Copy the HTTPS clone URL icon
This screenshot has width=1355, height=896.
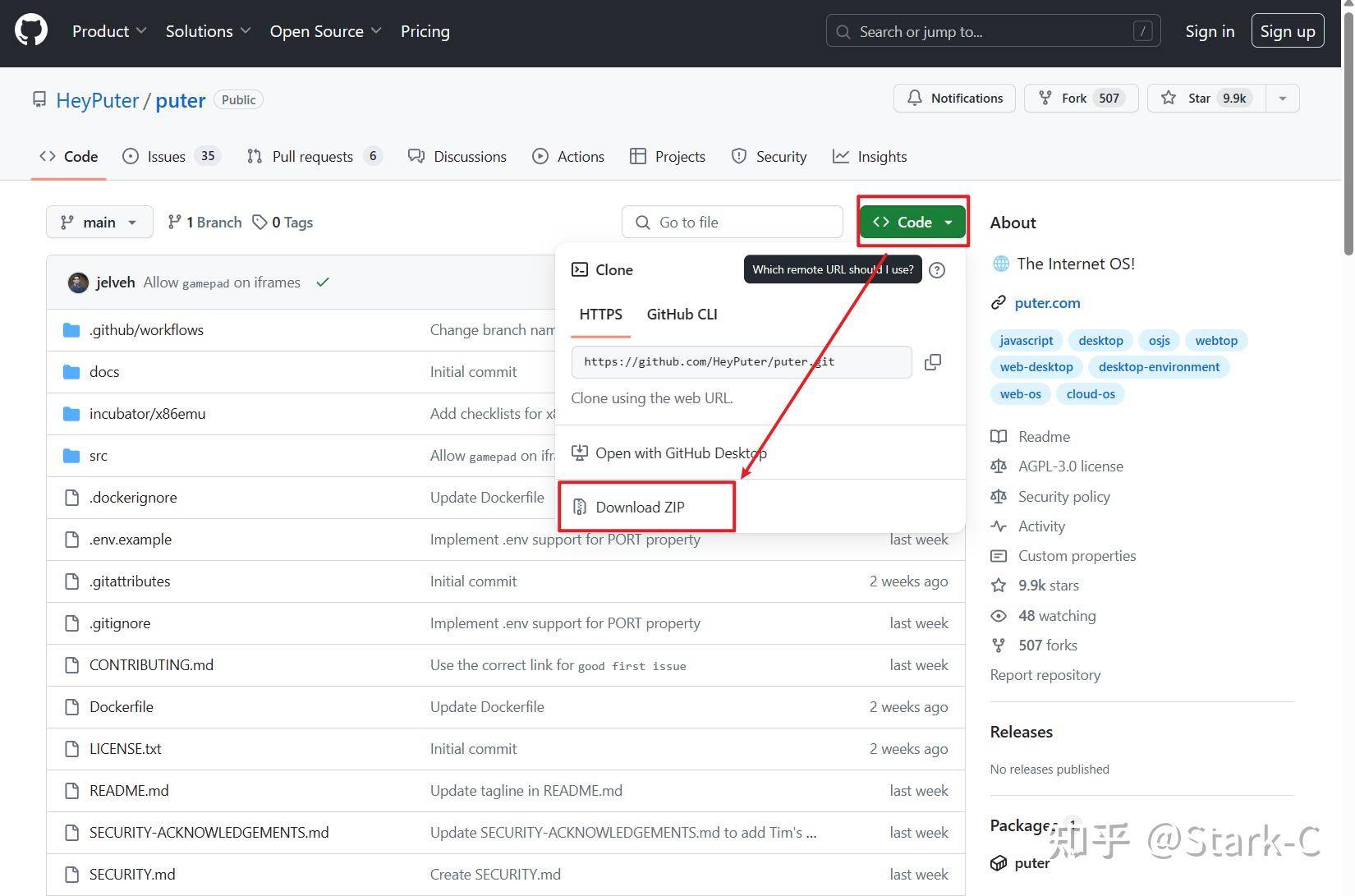[x=933, y=362]
